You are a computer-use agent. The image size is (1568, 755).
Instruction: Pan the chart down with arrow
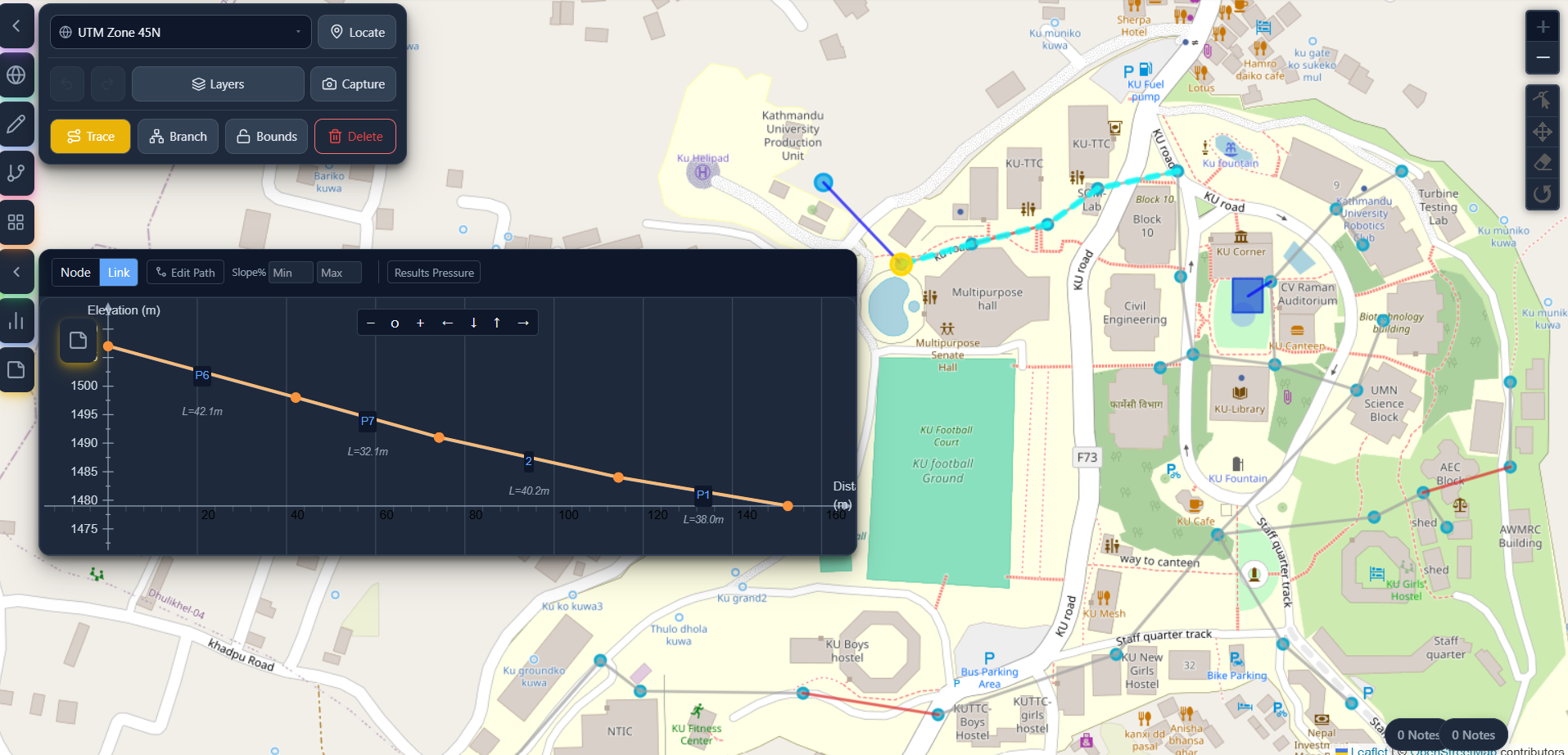point(473,323)
